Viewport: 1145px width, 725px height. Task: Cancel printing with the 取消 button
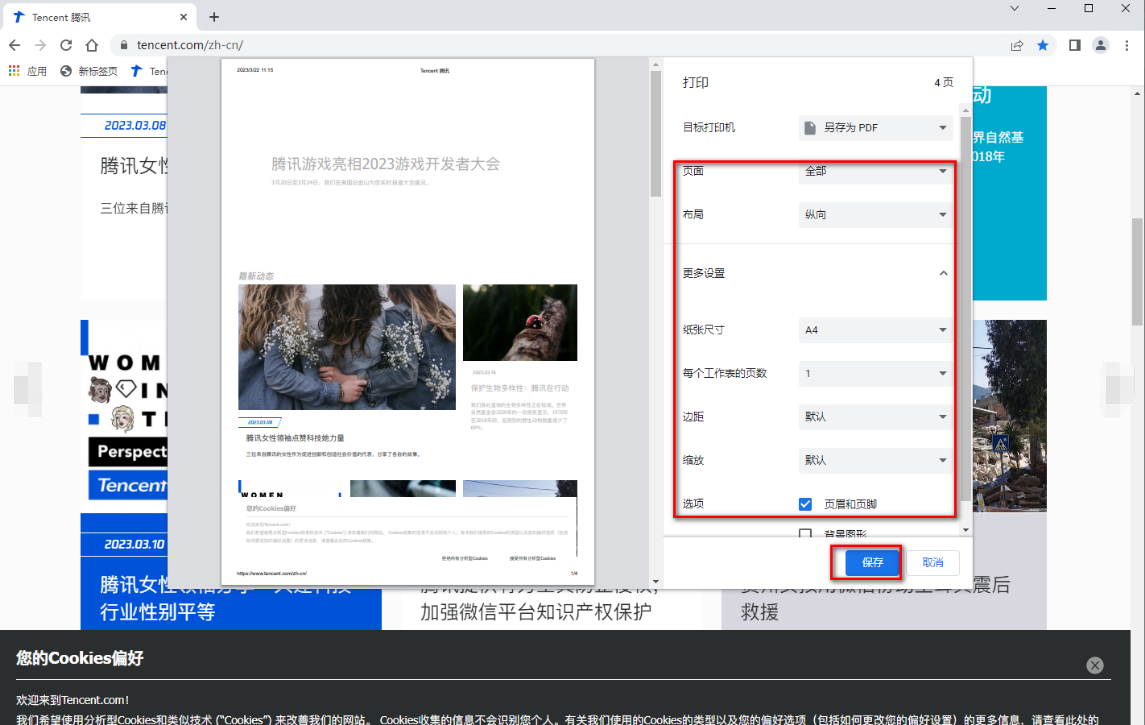[x=932, y=562]
